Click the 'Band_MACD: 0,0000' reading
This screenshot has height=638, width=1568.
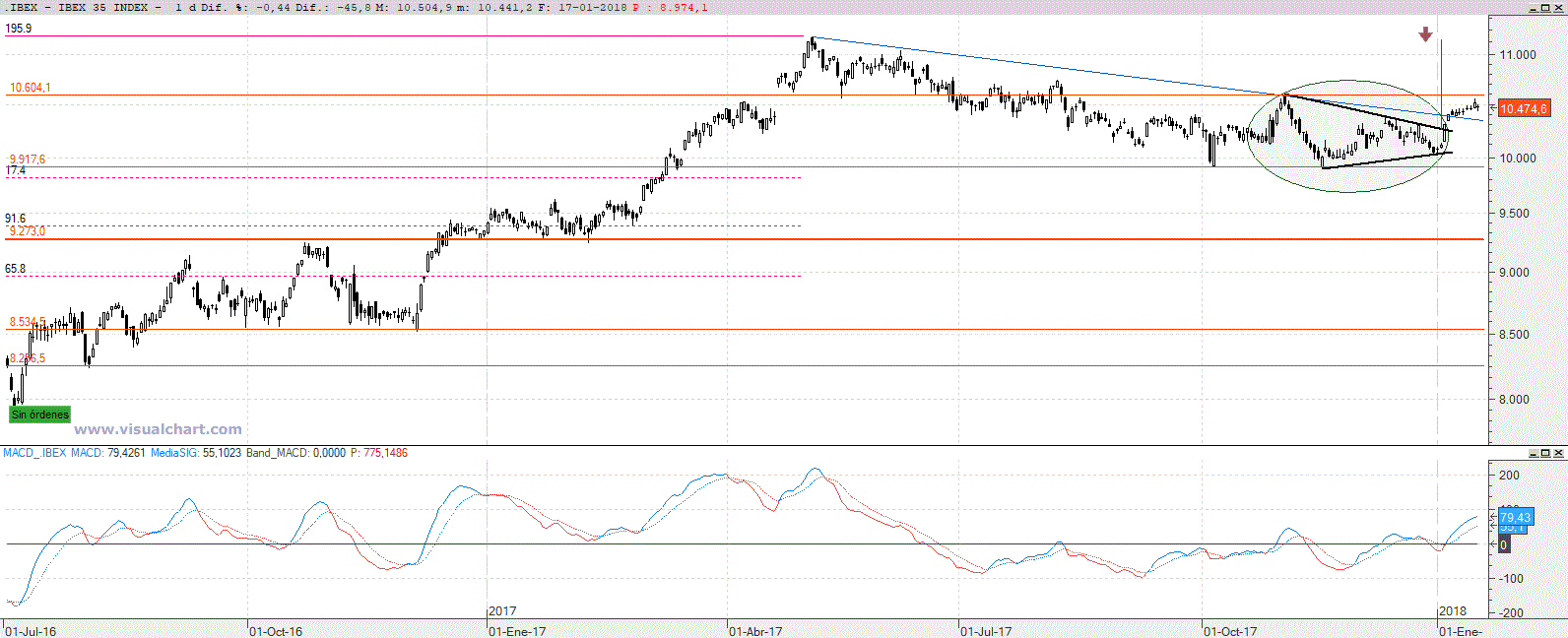tap(295, 453)
